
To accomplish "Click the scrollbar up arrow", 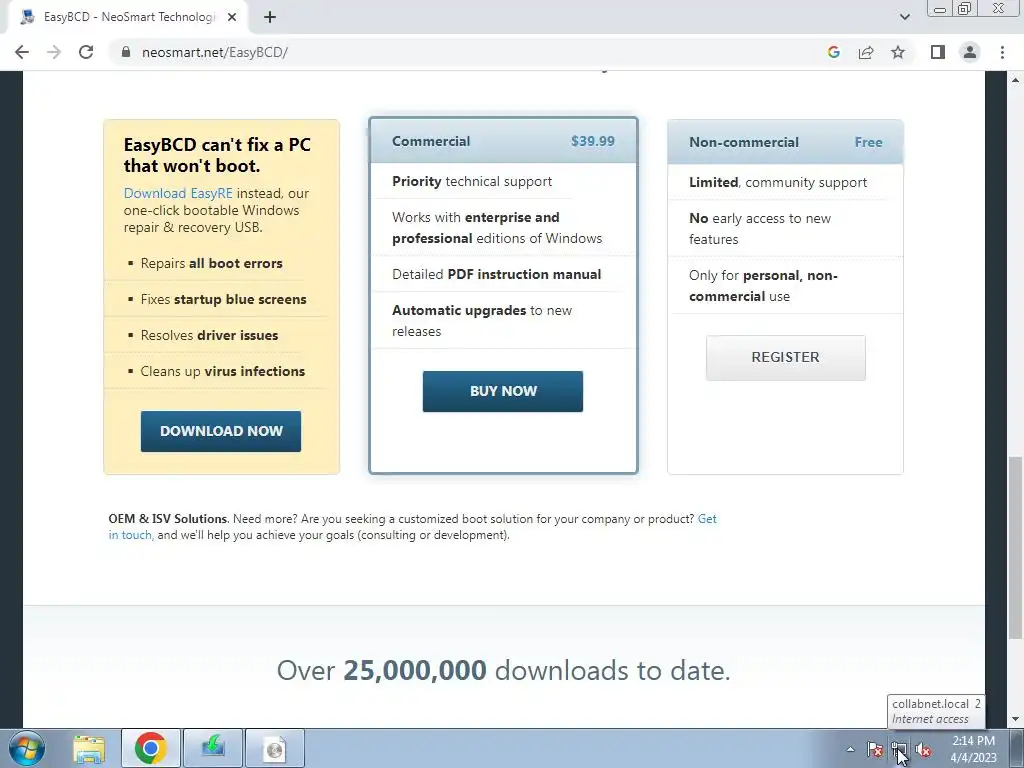I will (1016, 80).
